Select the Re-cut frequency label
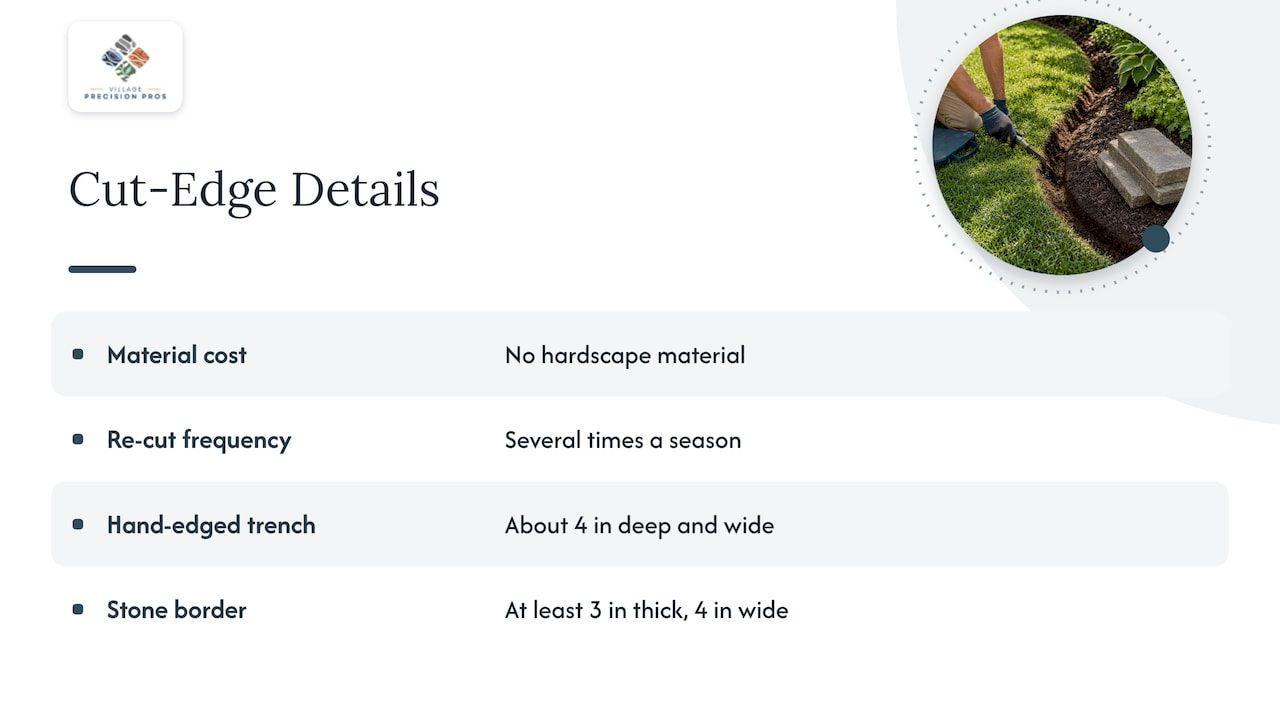This screenshot has height=720, width=1280. tap(199, 440)
